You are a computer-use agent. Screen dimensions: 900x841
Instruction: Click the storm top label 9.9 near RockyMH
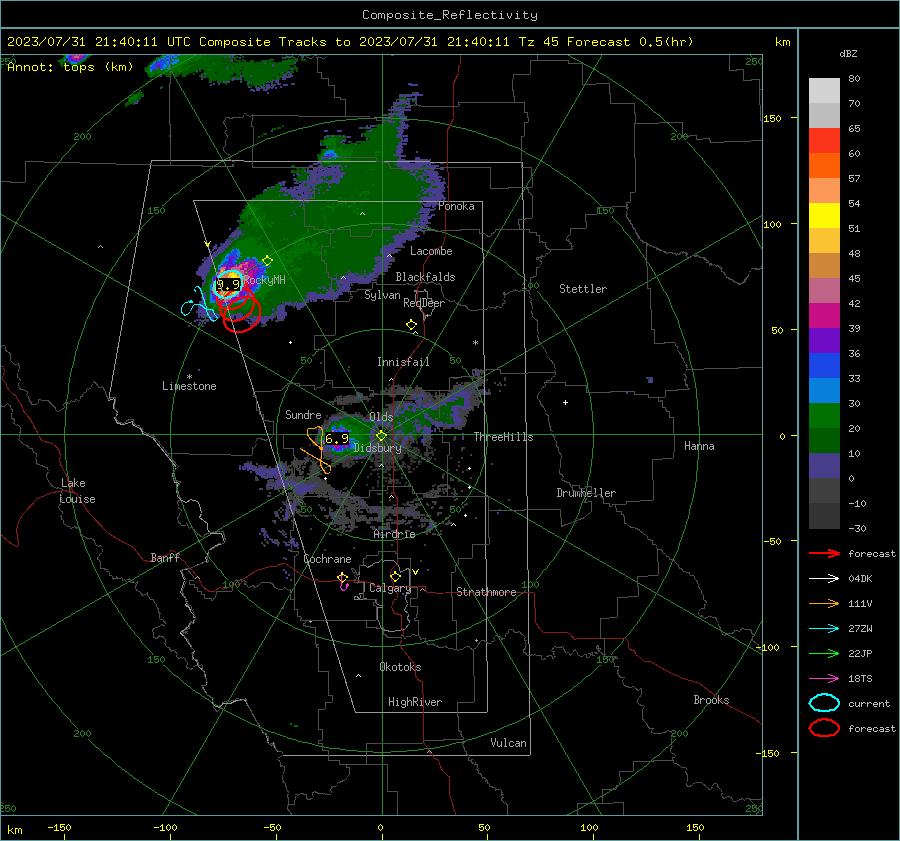(x=228, y=285)
